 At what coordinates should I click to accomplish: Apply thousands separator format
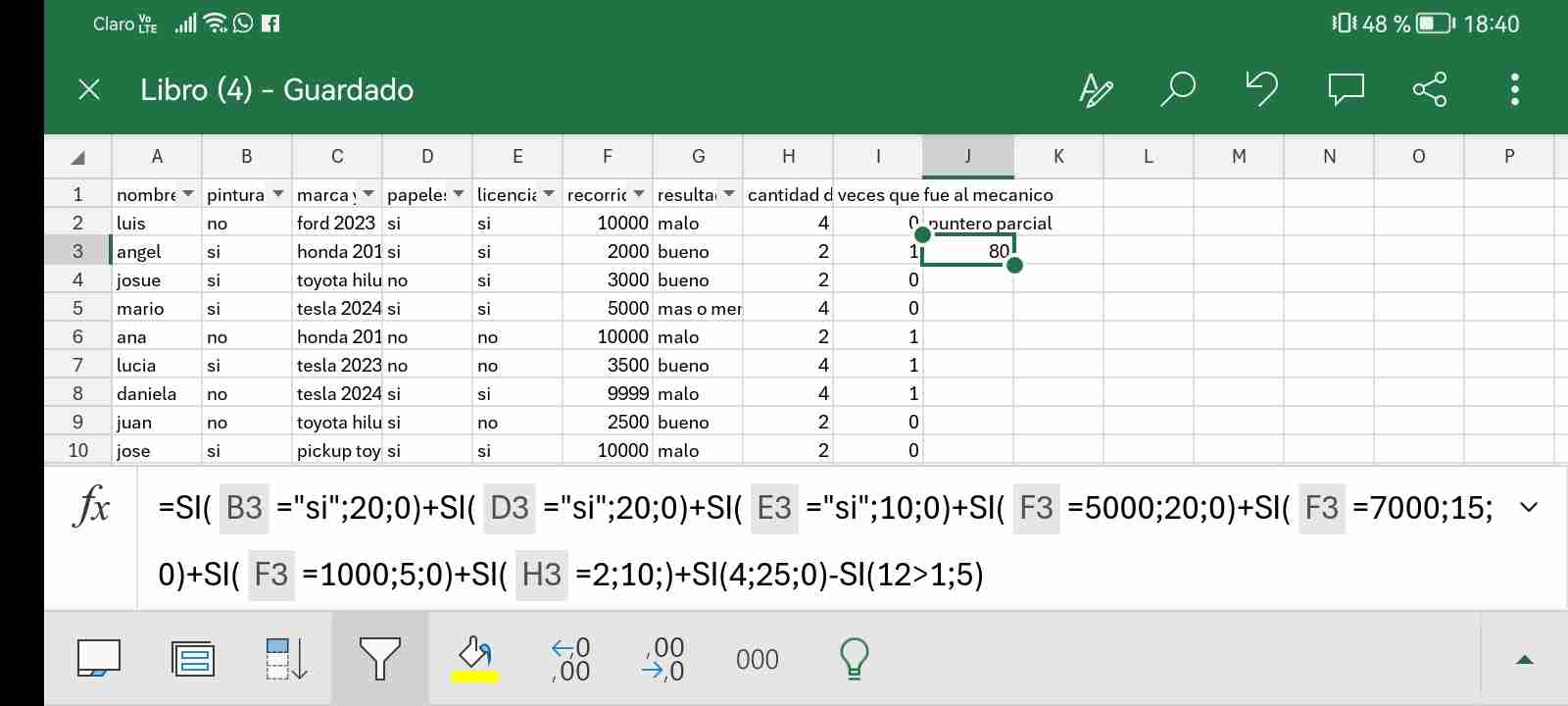[757, 659]
